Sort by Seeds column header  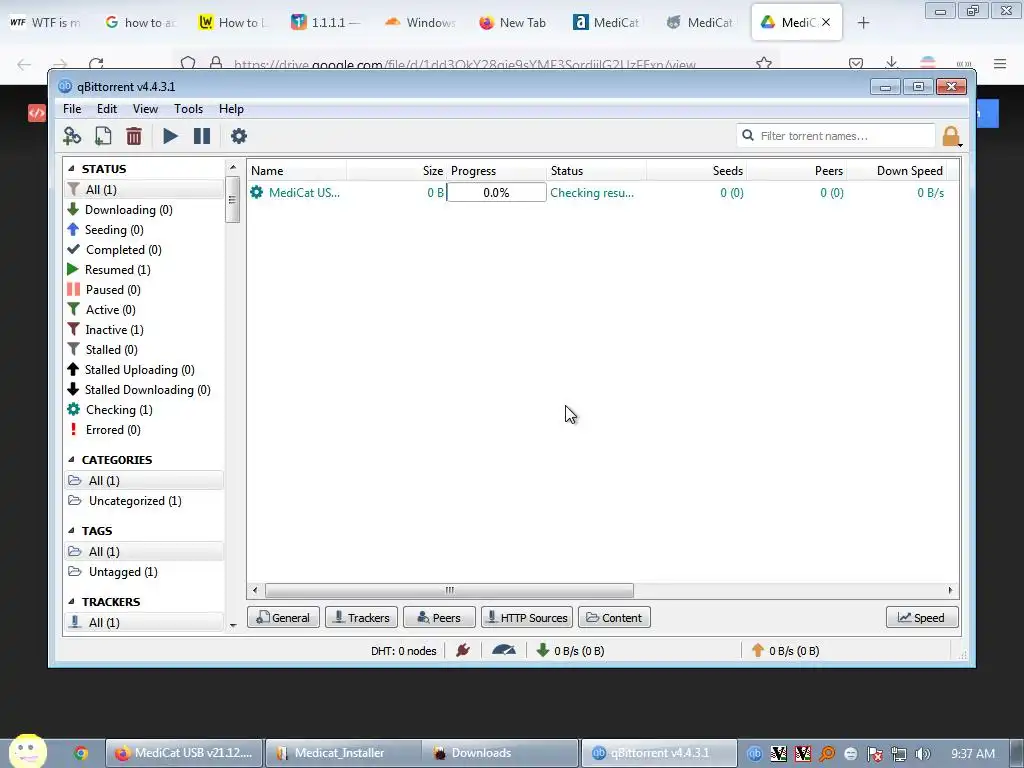696,171
